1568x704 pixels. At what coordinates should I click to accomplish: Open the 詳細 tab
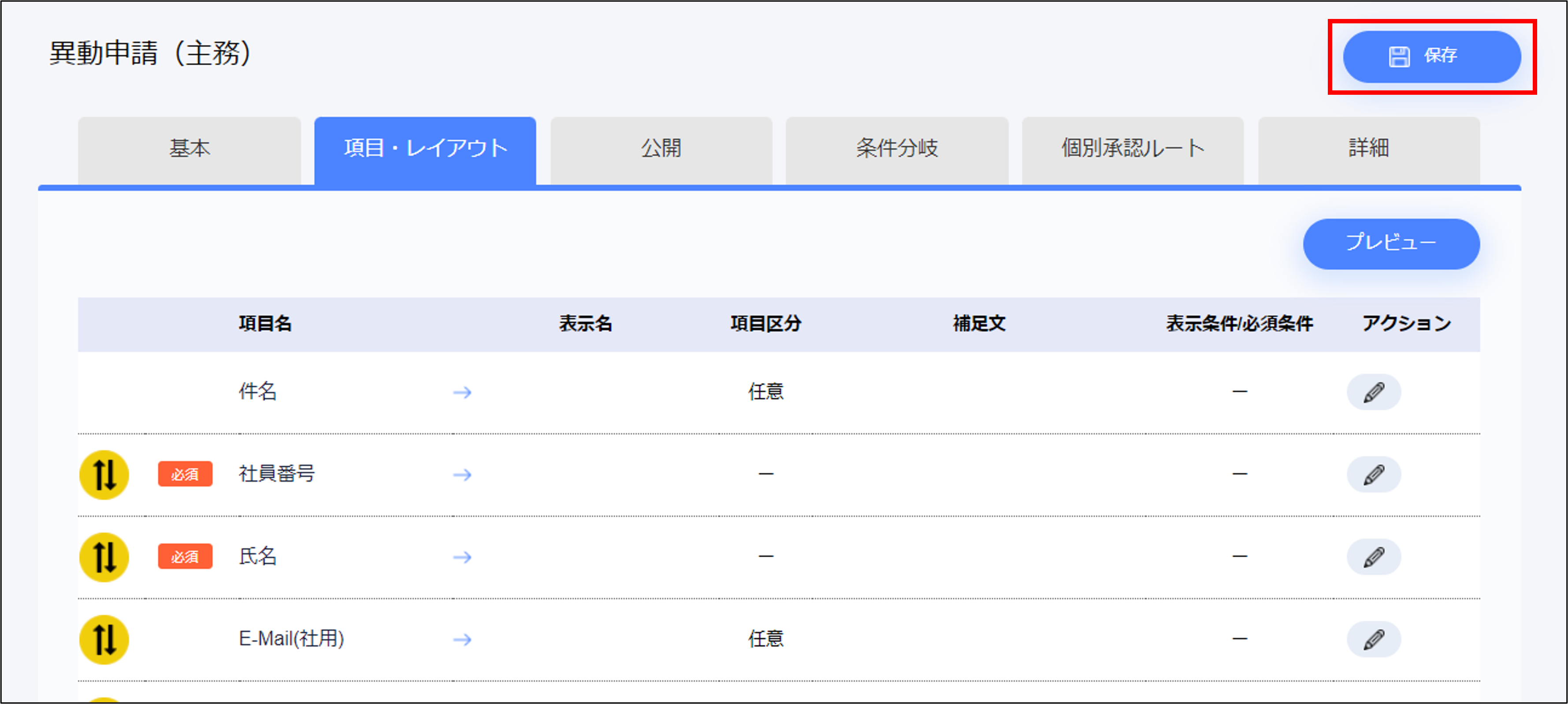[x=1368, y=150]
